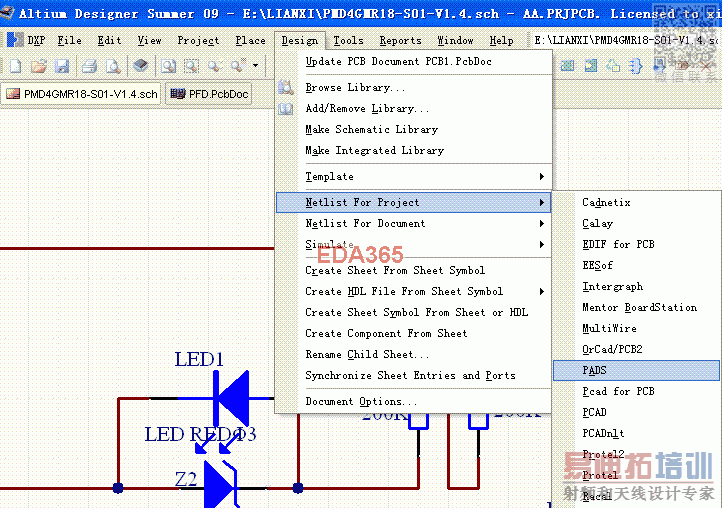Click the Fit Document zoom icon
722x508 pixels.
[169, 66]
